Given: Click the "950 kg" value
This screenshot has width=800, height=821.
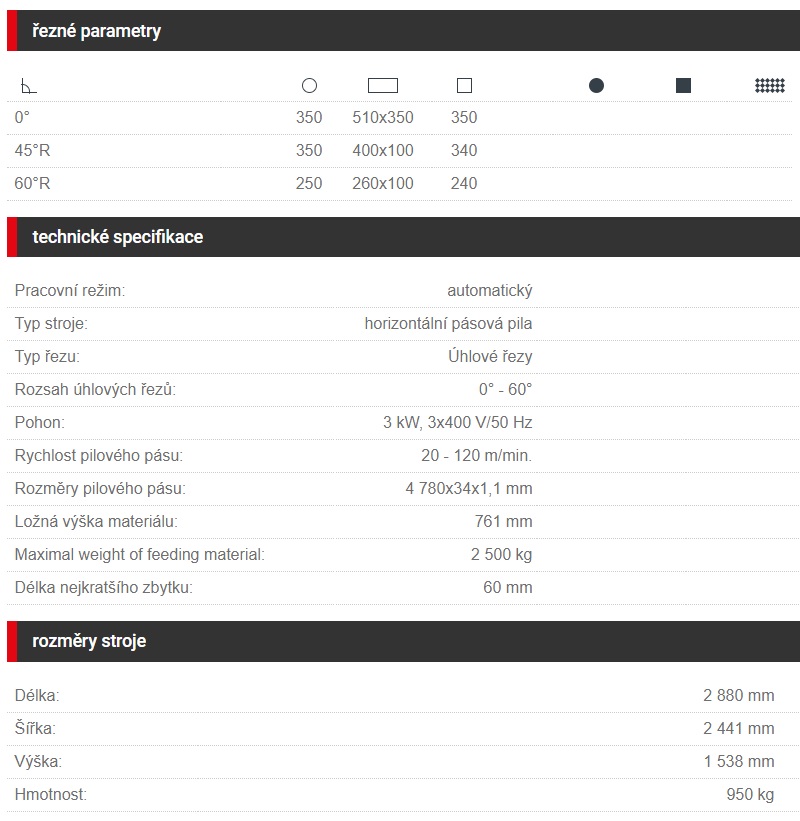Looking at the screenshot, I should tap(750, 794).
